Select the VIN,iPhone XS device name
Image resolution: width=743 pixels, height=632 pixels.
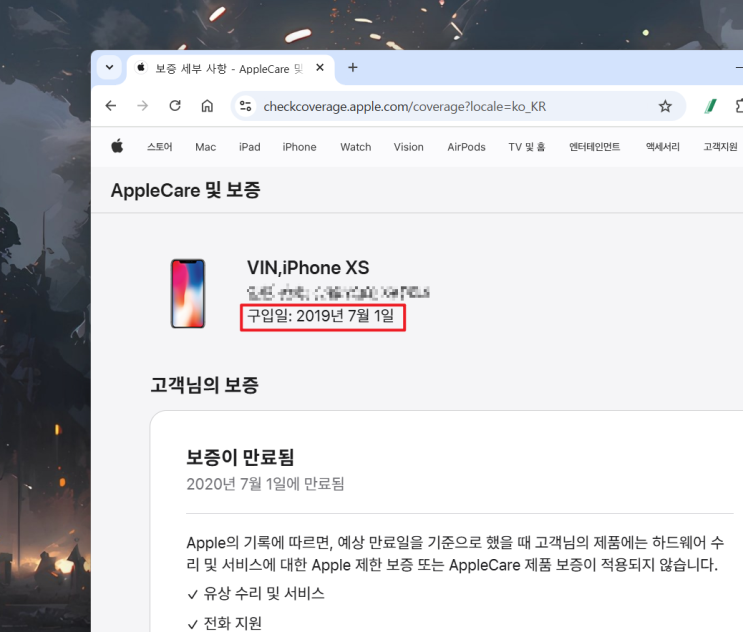point(308,268)
